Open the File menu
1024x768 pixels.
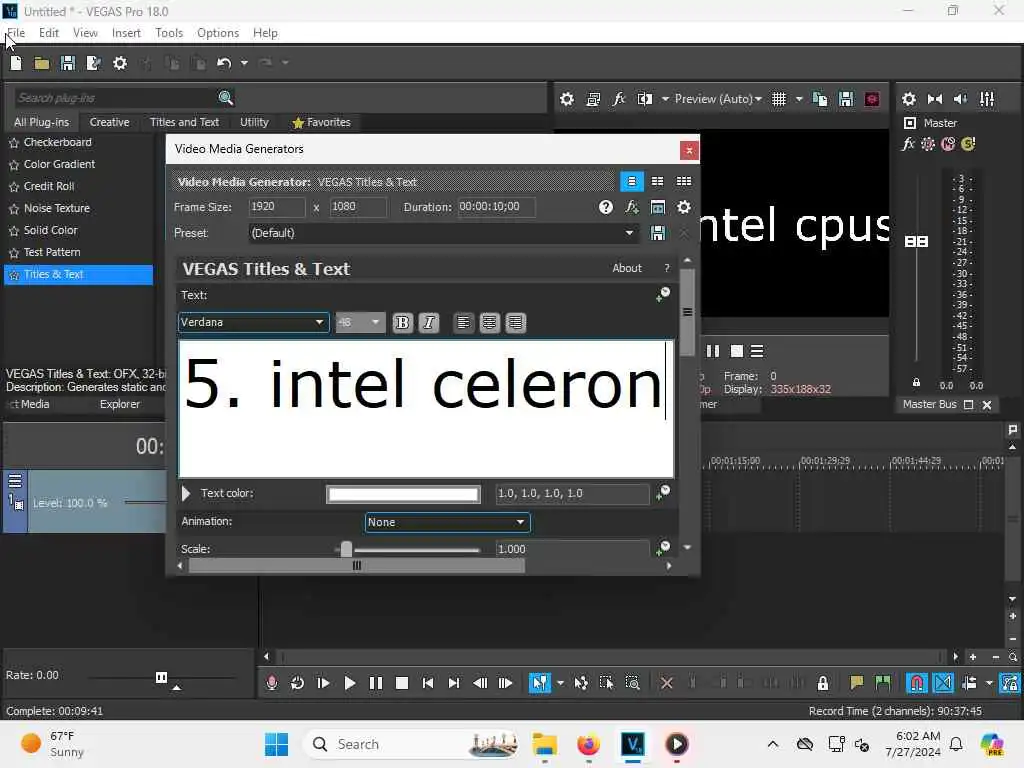[16, 33]
